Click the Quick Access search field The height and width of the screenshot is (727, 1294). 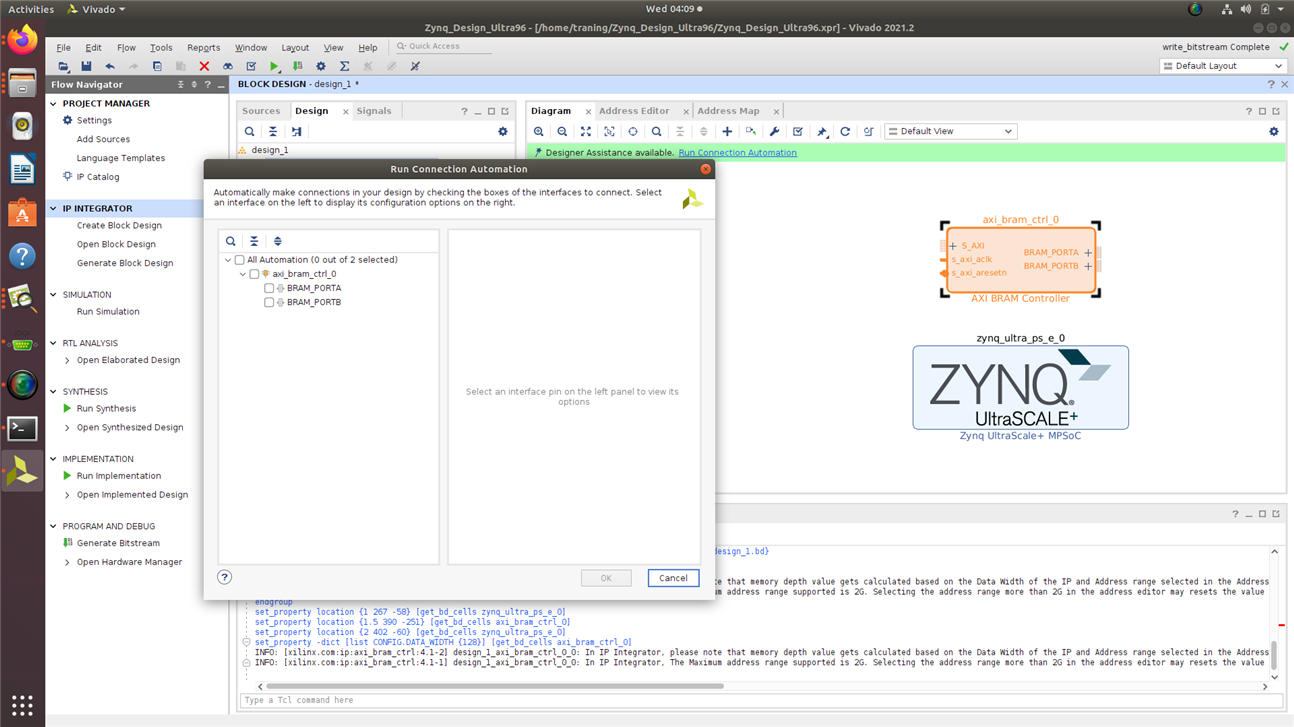443,46
